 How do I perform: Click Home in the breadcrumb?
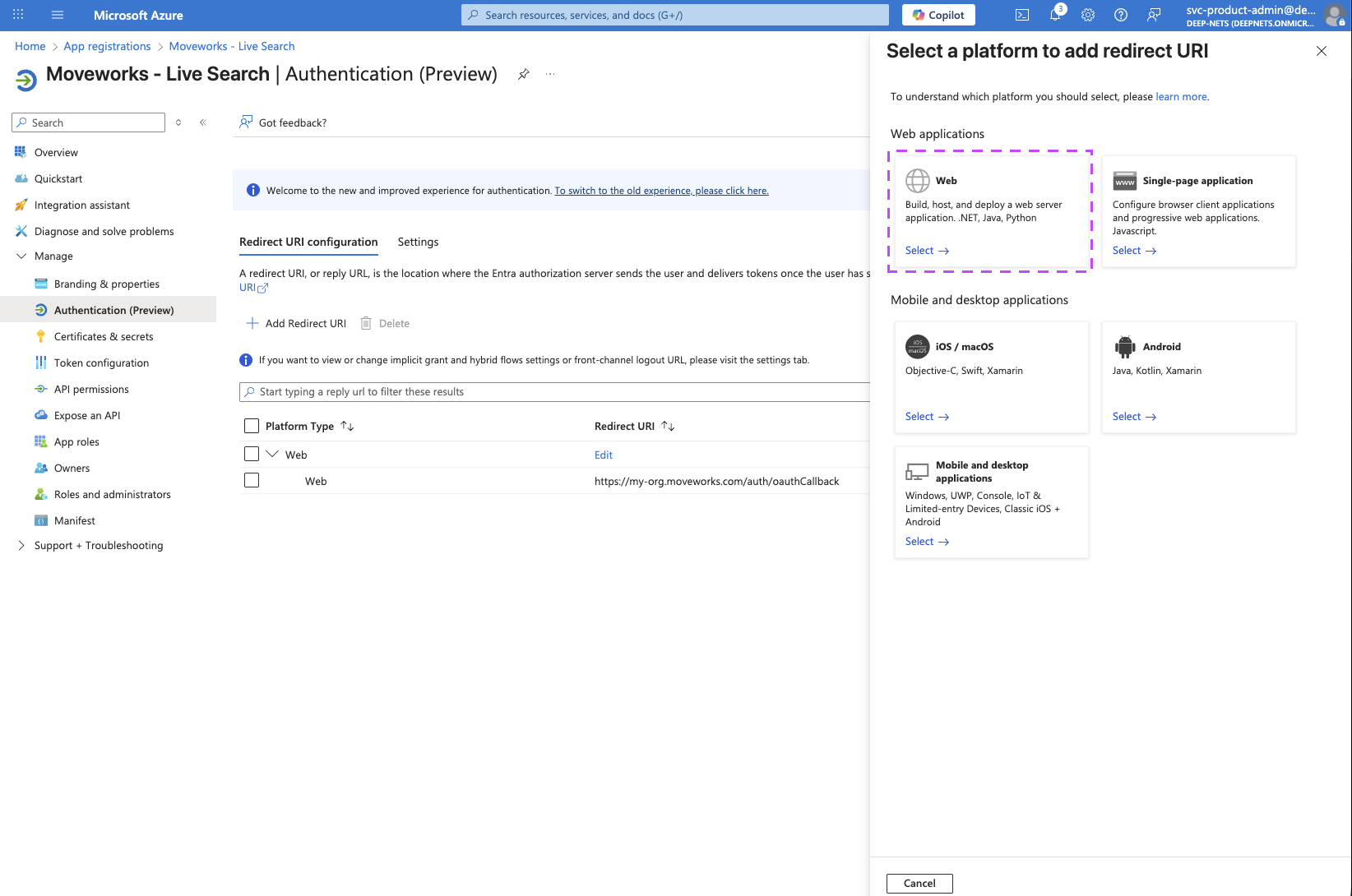(x=30, y=46)
